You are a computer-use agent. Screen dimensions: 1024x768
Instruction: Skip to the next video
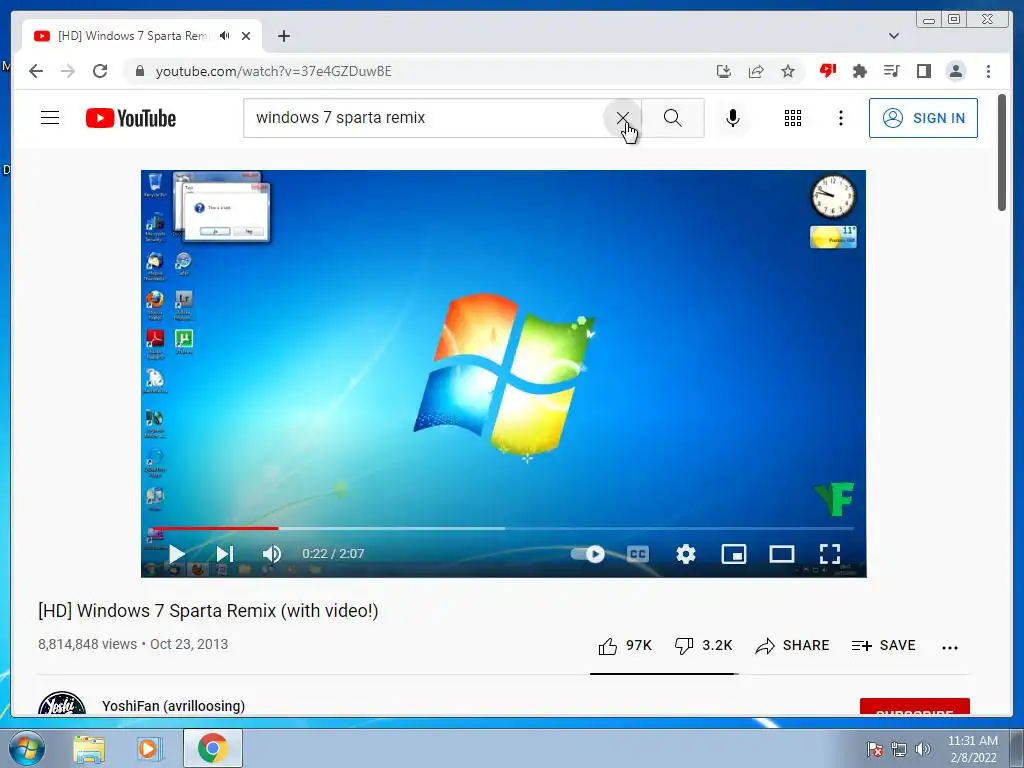225,554
